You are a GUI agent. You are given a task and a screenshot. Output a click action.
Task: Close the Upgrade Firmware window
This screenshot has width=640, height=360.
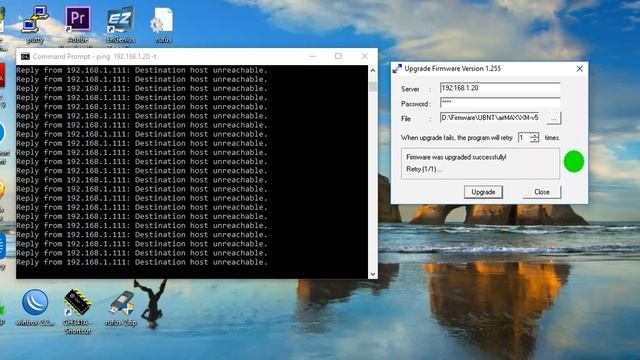point(580,69)
